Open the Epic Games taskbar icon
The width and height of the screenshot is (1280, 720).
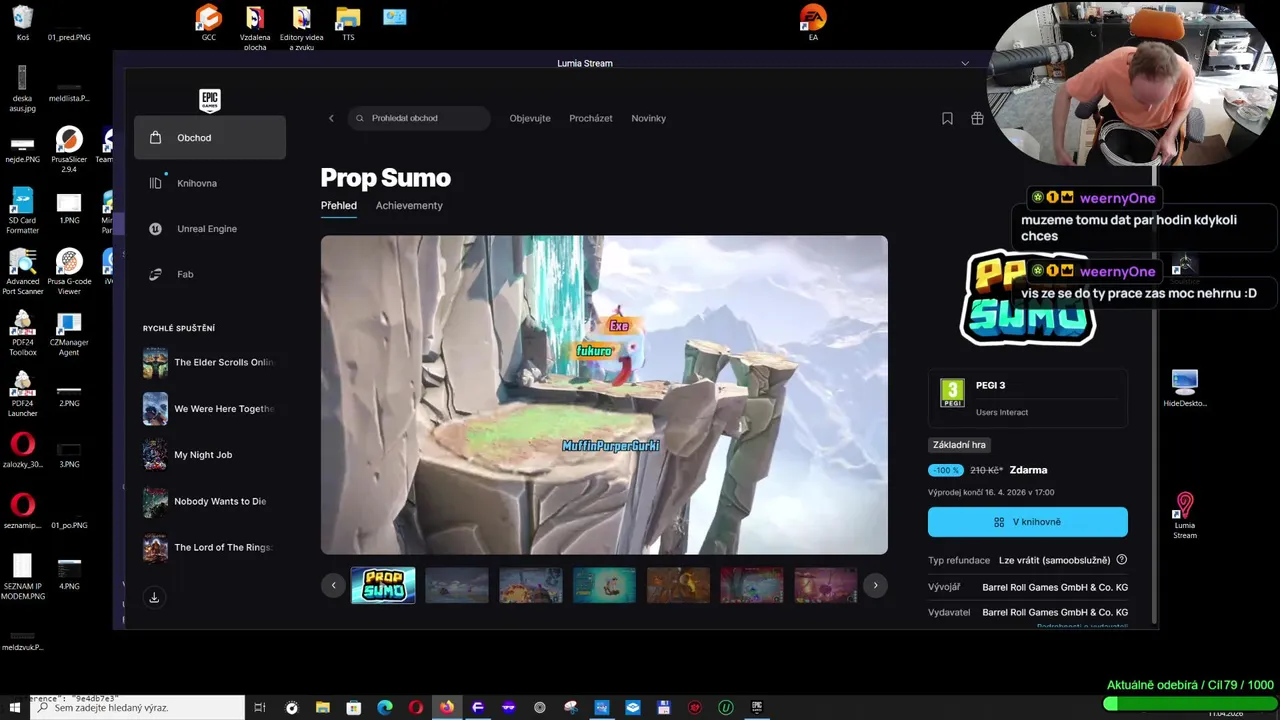[x=756, y=707]
